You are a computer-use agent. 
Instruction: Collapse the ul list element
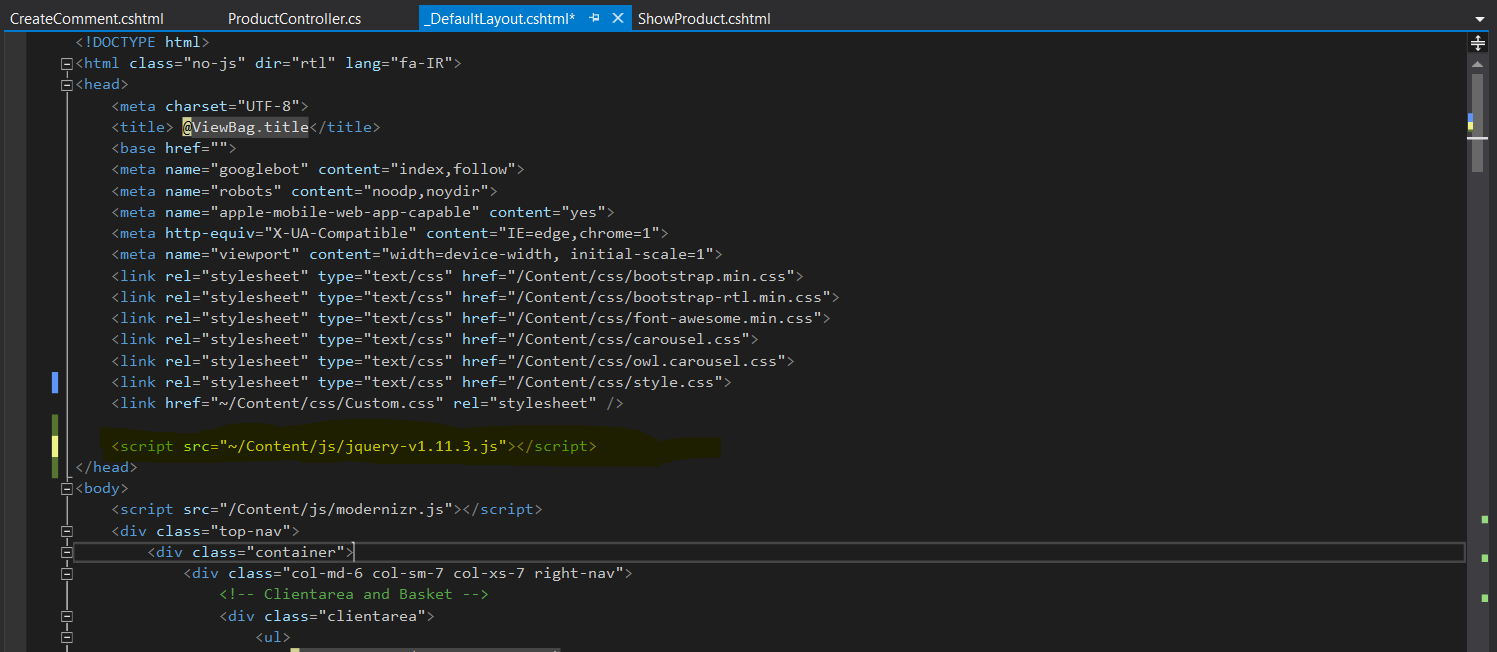pyautogui.click(x=67, y=638)
